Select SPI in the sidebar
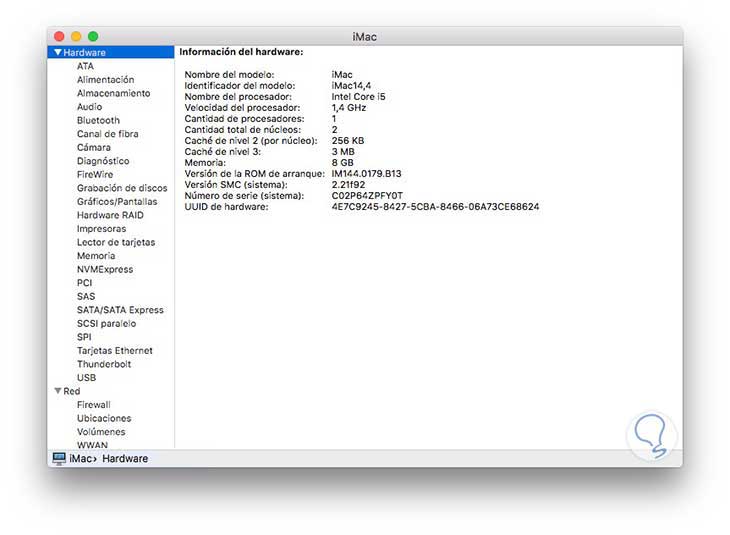Screen dimensions: 730x535 pos(84,337)
